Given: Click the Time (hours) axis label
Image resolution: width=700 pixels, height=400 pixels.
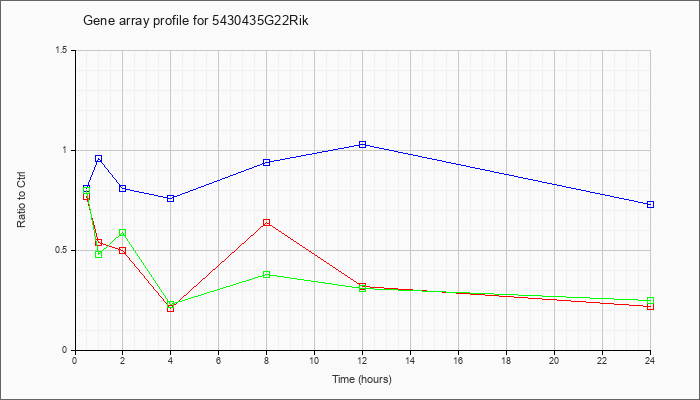Looking at the screenshot, I should click(x=362, y=379).
